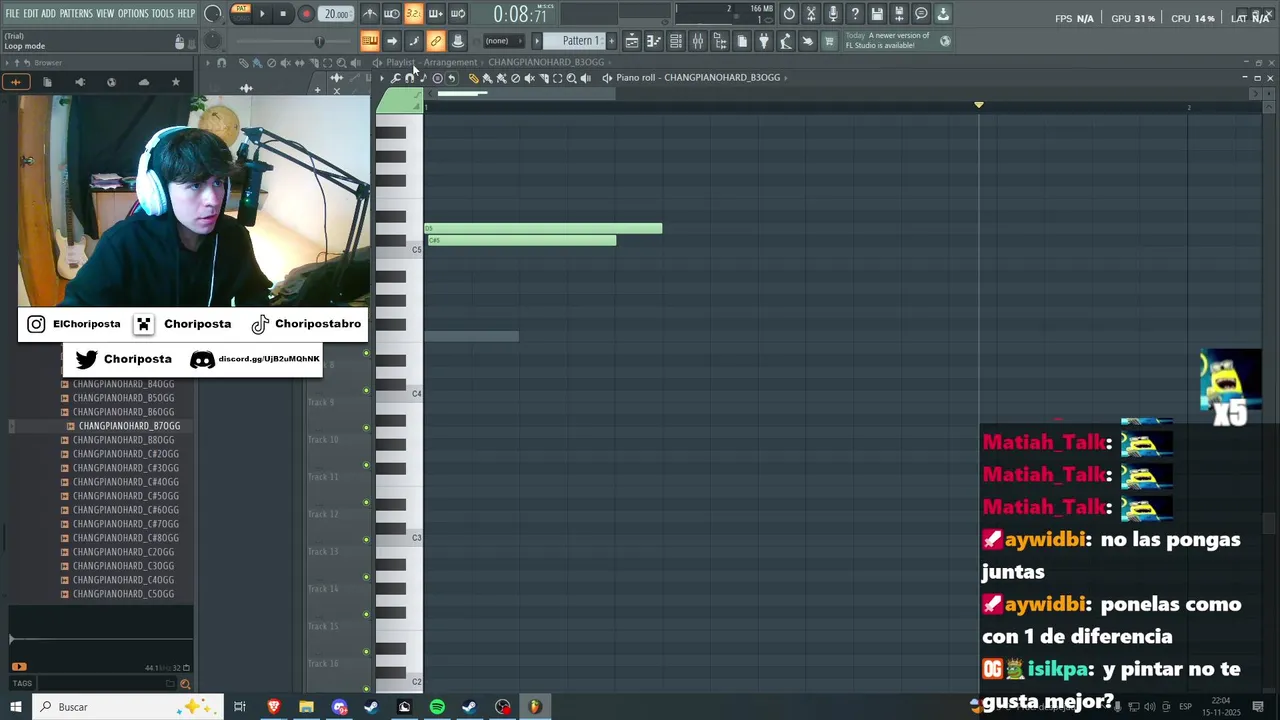Open browser cloud tab icon
Screen dimensions: 1280x720
(144, 82)
